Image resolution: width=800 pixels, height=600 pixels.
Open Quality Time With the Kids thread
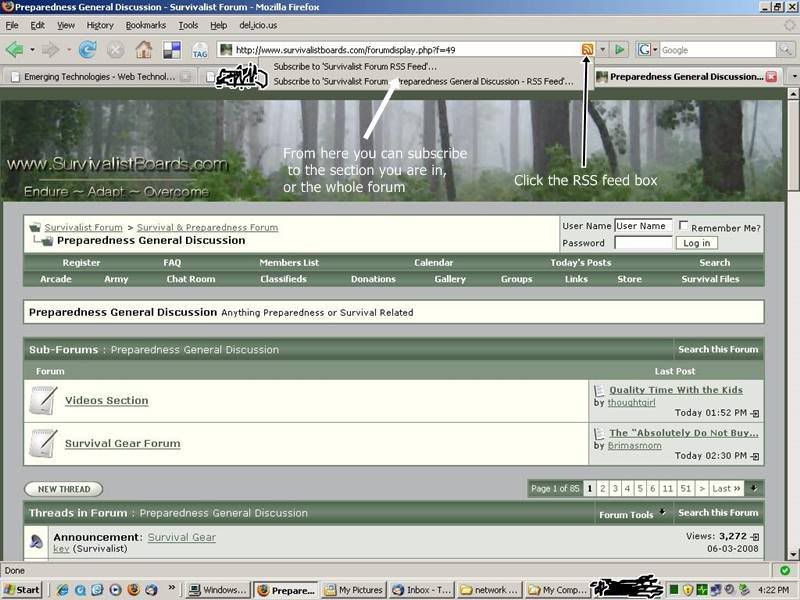pos(676,390)
